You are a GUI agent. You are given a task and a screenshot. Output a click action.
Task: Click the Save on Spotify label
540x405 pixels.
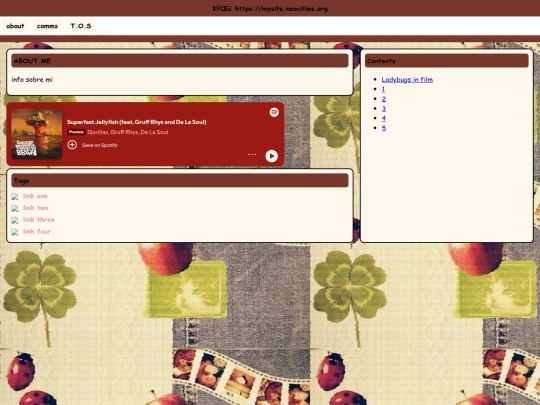100,145
